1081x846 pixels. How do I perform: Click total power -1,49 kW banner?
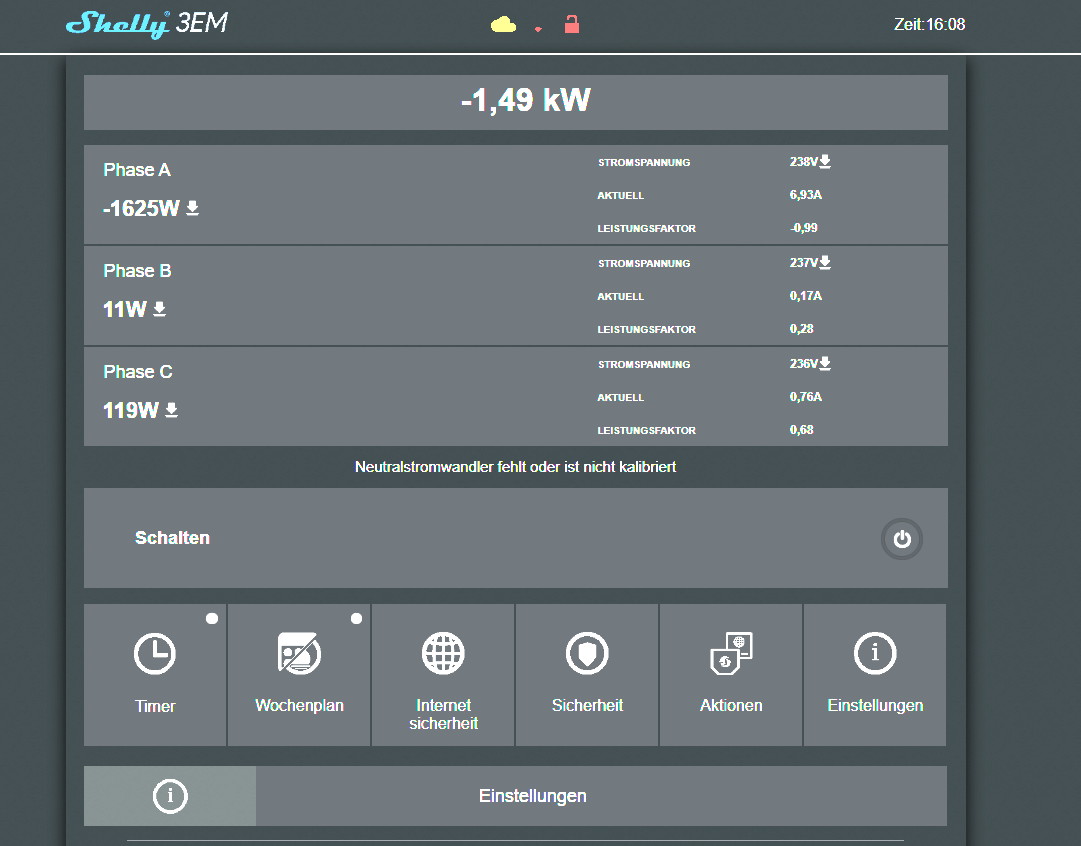tap(516, 102)
